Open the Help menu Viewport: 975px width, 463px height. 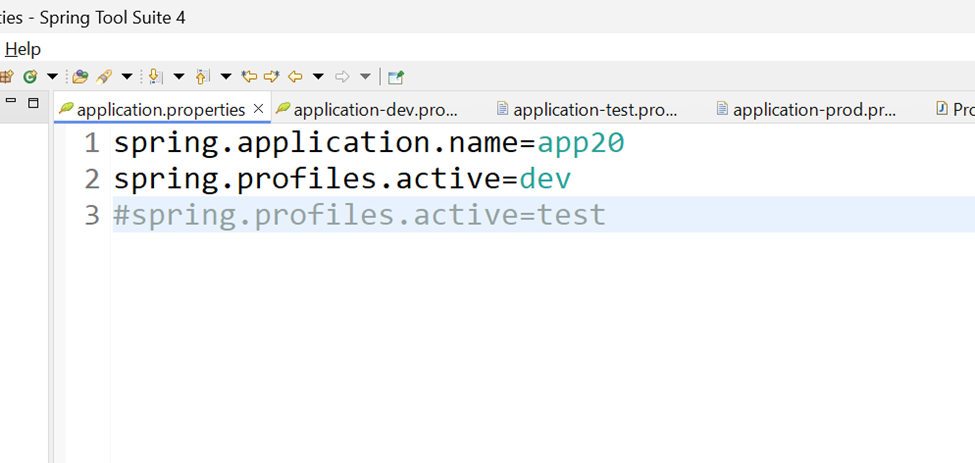click(x=23, y=49)
